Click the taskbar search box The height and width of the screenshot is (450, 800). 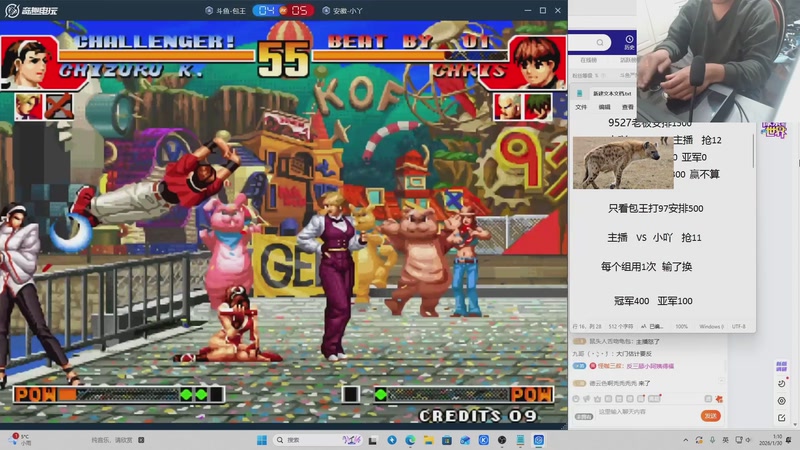click(x=318, y=440)
